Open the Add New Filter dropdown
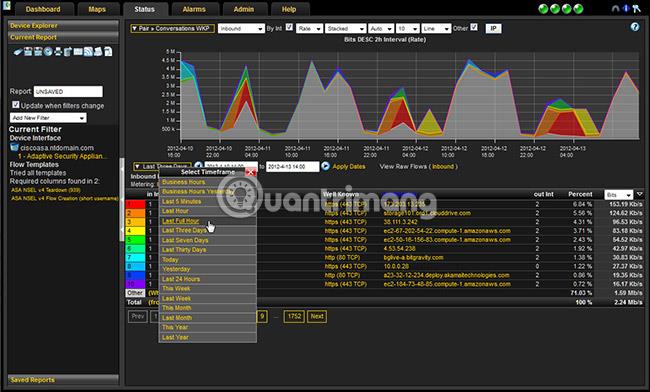Image resolution: width=650 pixels, height=392 pixels. pyautogui.click(x=48, y=118)
